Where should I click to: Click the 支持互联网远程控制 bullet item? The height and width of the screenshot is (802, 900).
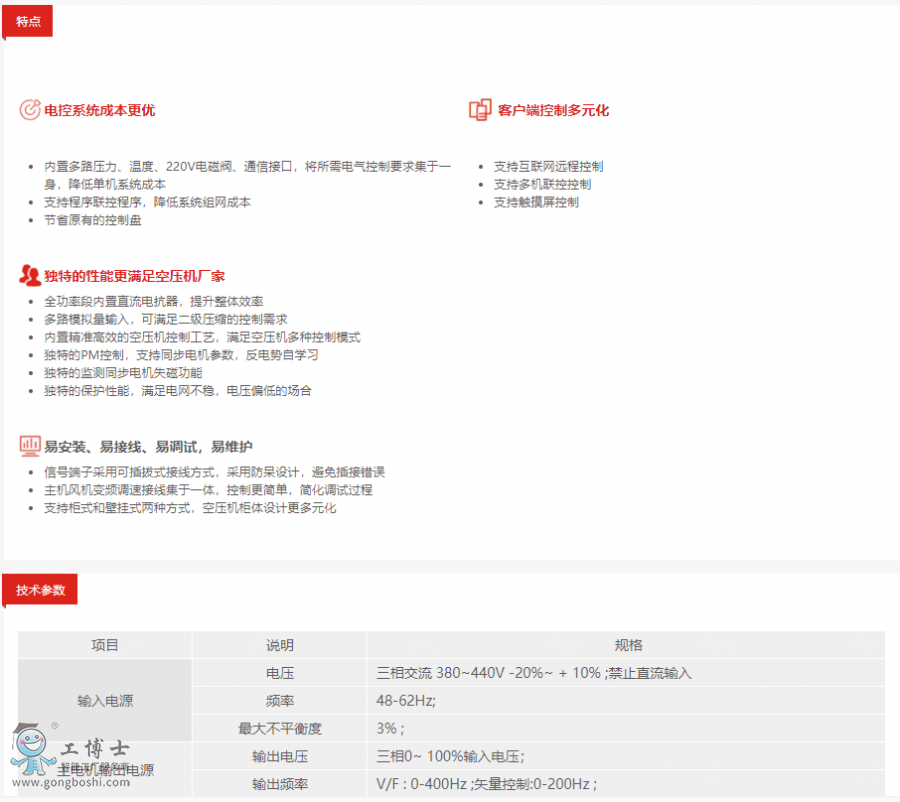click(548, 167)
